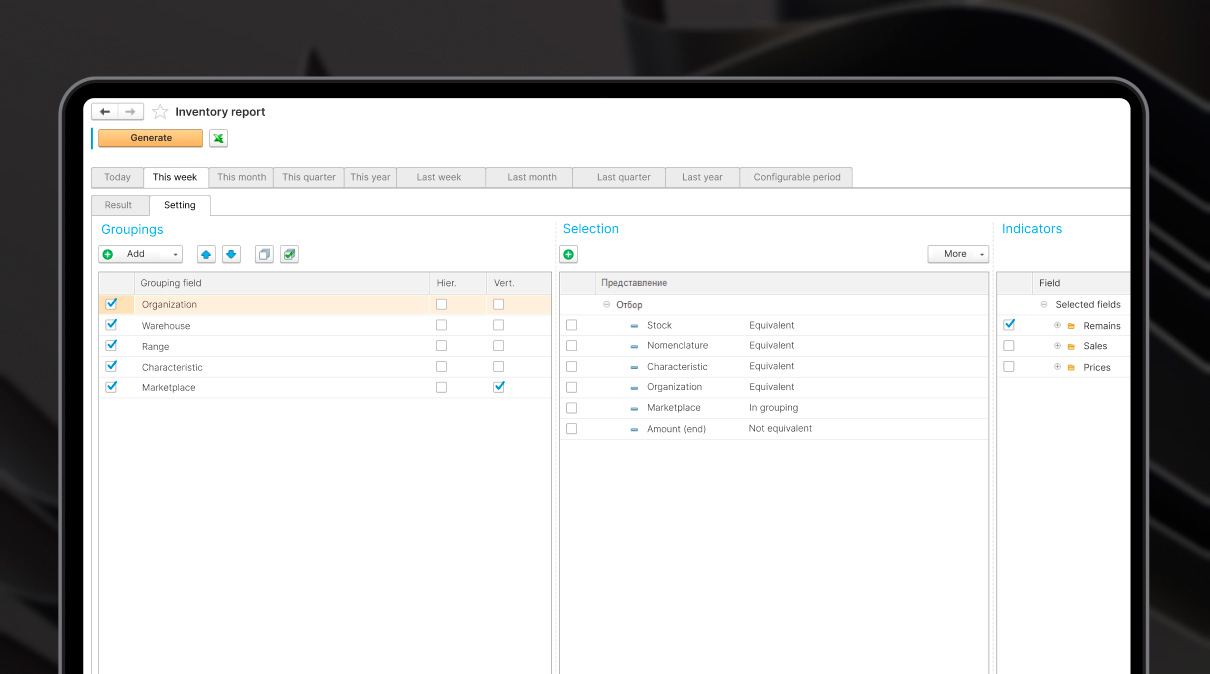Expand the Sales indicator node
The height and width of the screenshot is (674, 1210).
[1057, 346]
